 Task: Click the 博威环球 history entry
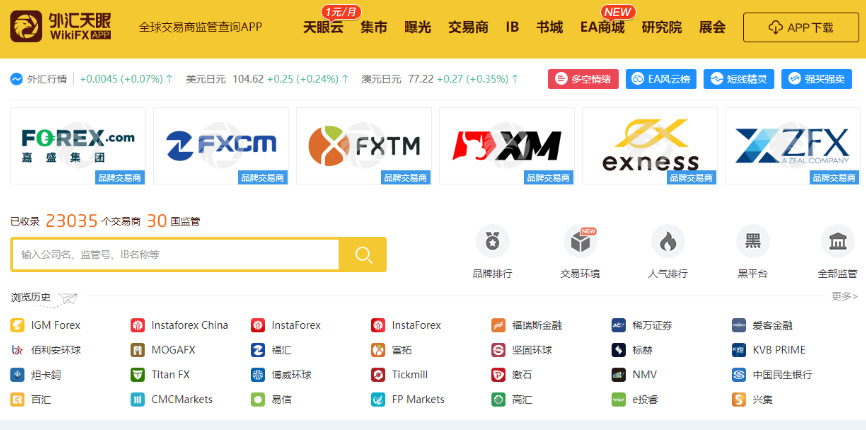click(x=281, y=375)
